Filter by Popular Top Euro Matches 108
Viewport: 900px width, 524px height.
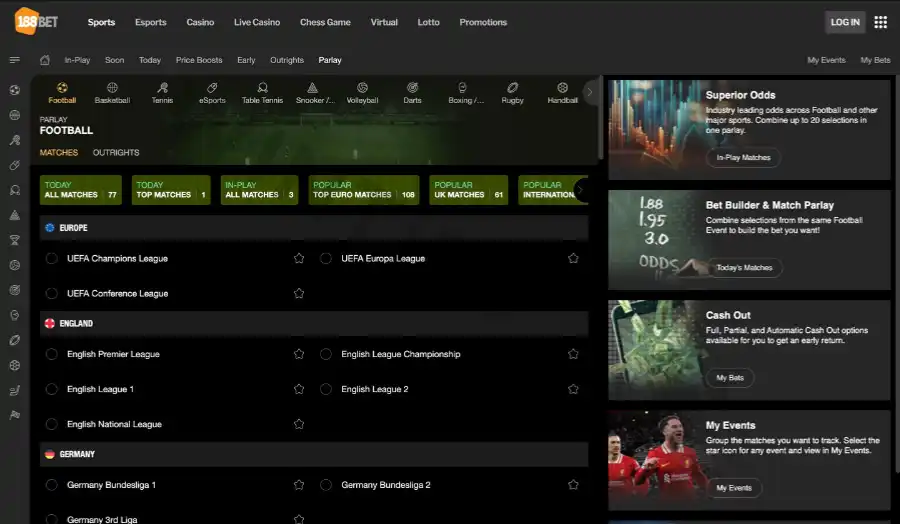[364, 190]
